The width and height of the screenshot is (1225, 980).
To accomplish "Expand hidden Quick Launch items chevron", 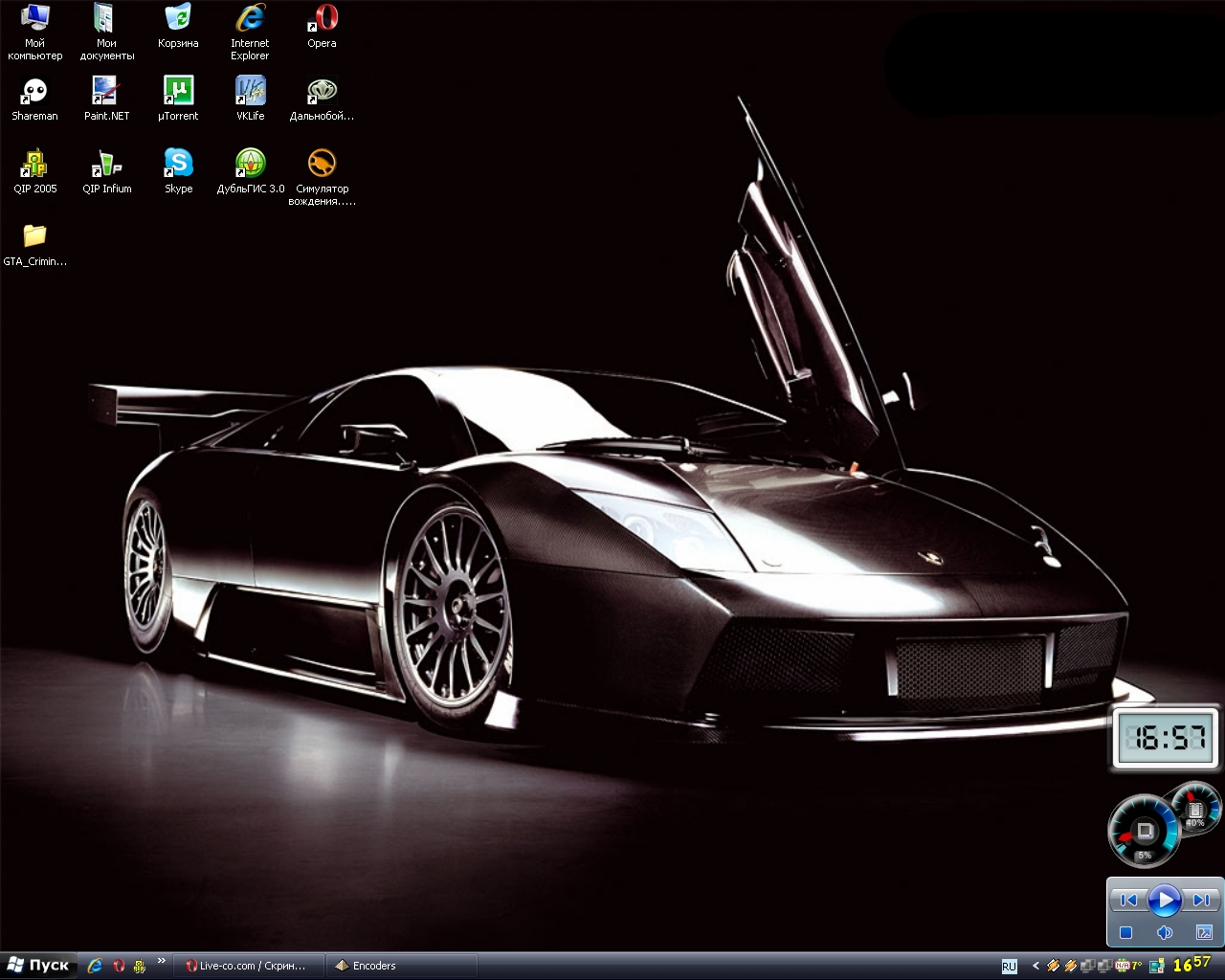I will [x=162, y=961].
